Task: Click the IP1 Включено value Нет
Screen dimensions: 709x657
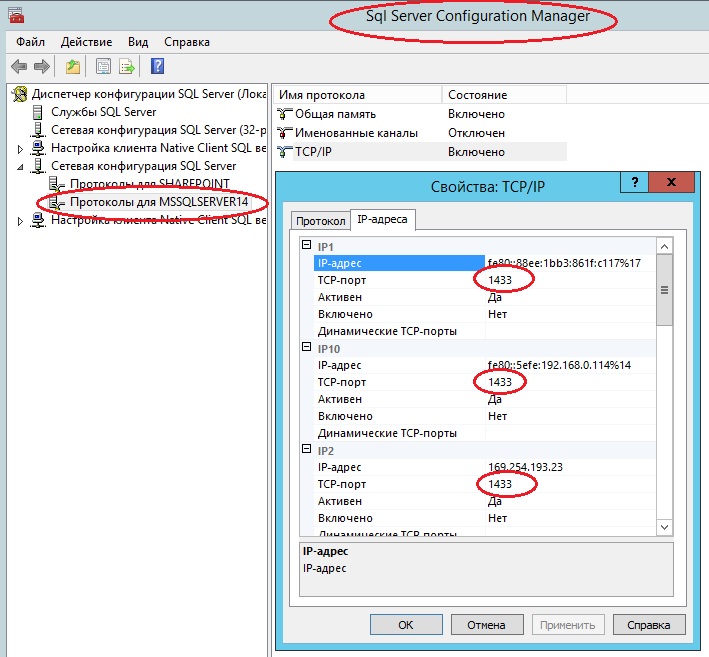Action: [497, 314]
